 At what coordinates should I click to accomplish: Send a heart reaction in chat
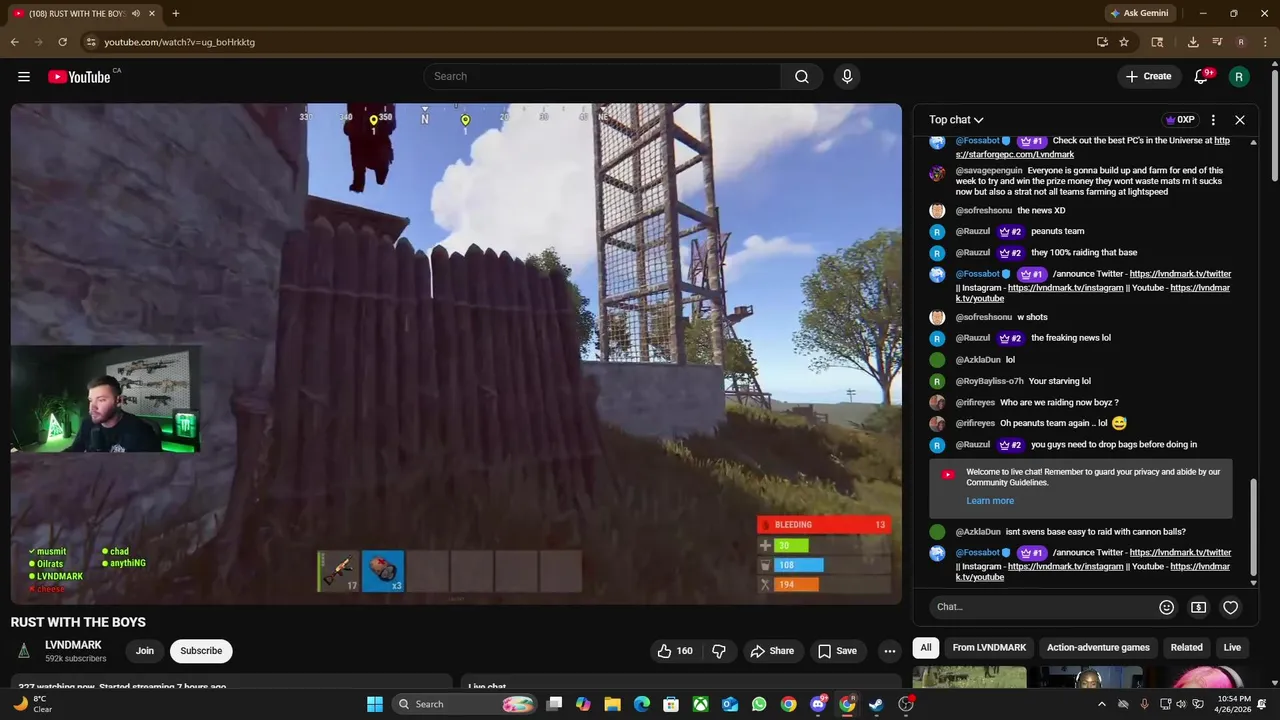[1231, 607]
